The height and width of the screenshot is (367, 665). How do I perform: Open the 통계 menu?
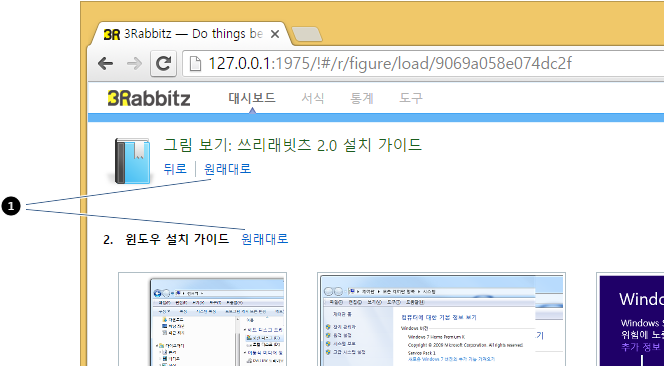tap(362, 98)
